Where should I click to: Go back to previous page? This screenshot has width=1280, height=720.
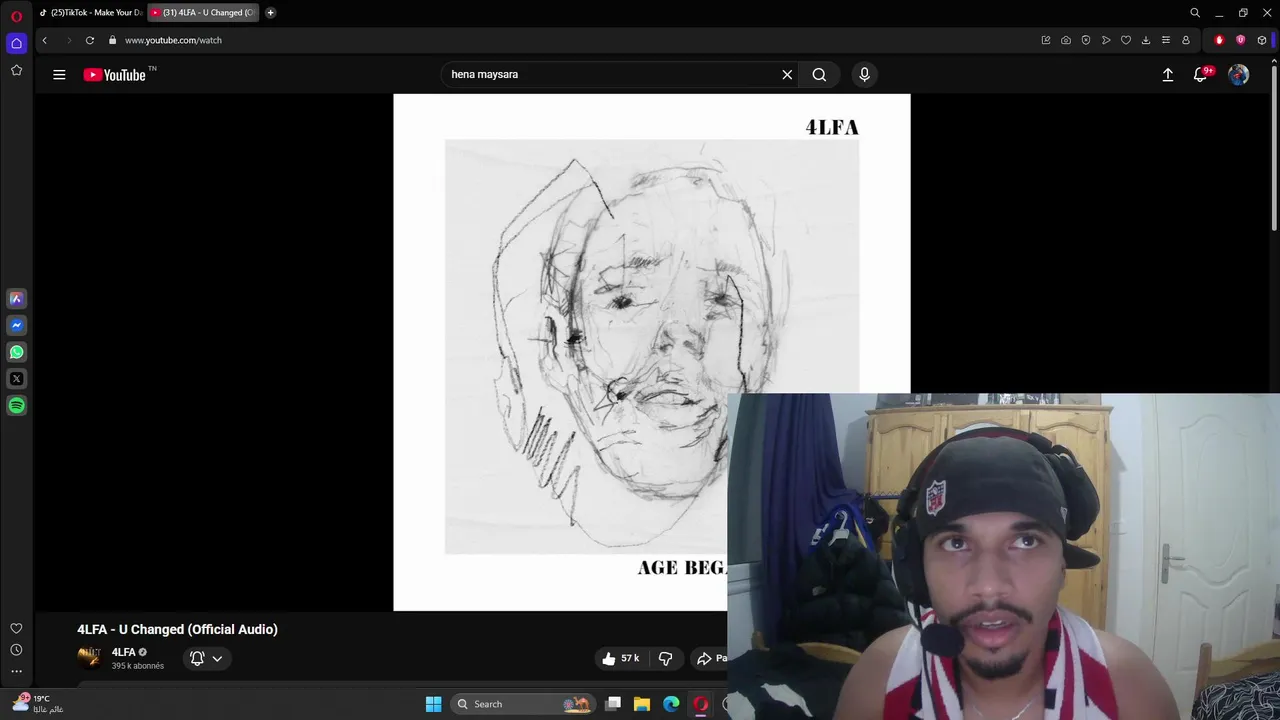point(44,40)
